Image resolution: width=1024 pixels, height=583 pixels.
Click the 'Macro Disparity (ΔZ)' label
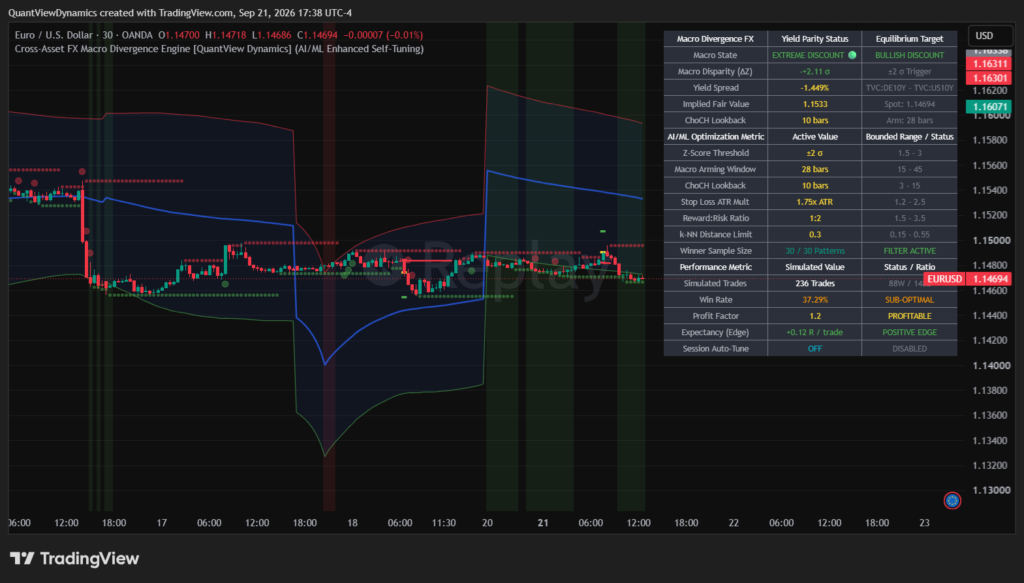(715, 71)
